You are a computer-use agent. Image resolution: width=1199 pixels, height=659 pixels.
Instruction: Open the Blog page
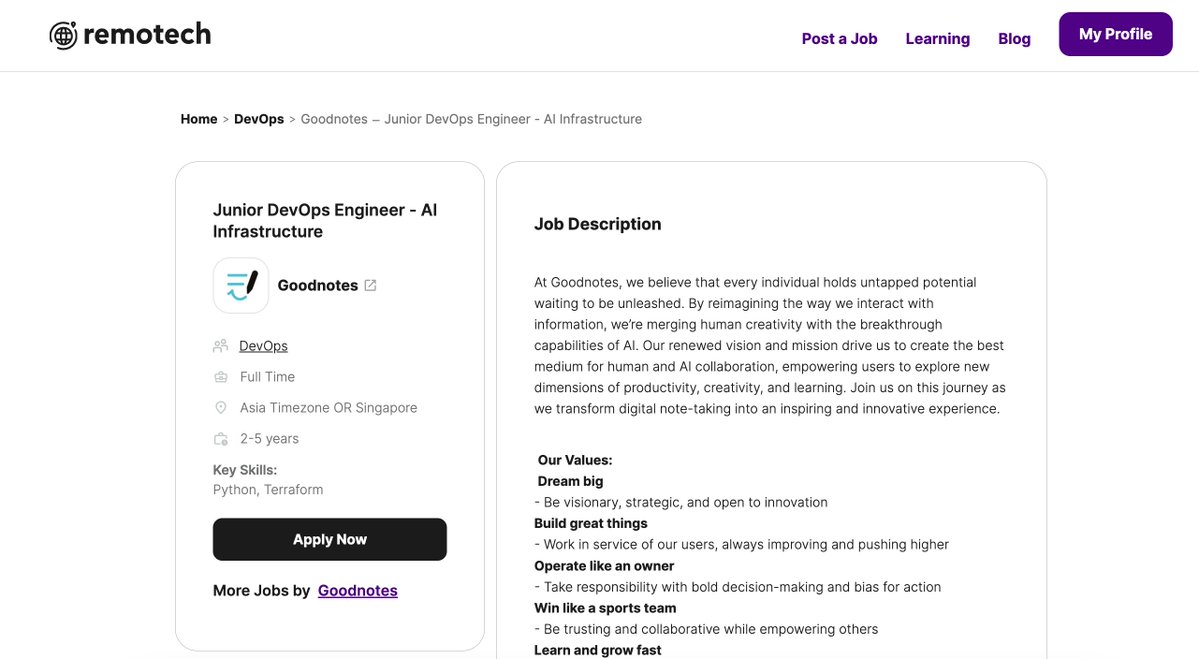click(x=1014, y=38)
